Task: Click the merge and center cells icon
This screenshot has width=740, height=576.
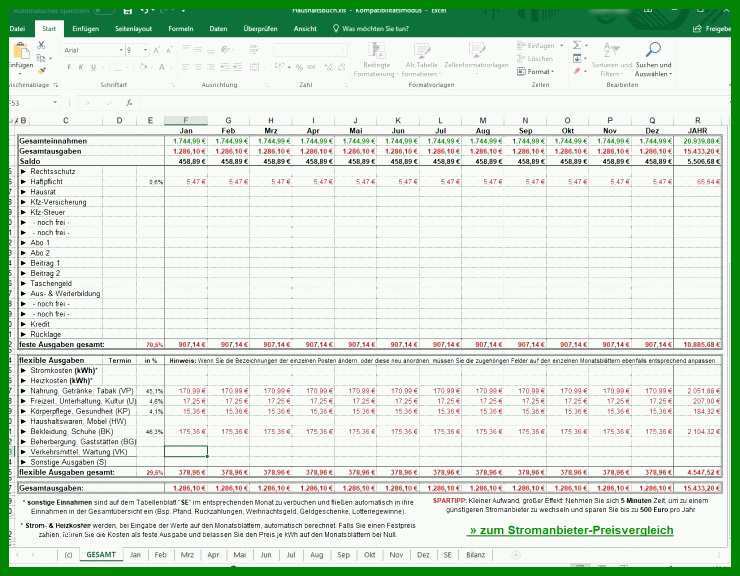Action: coord(254,68)
